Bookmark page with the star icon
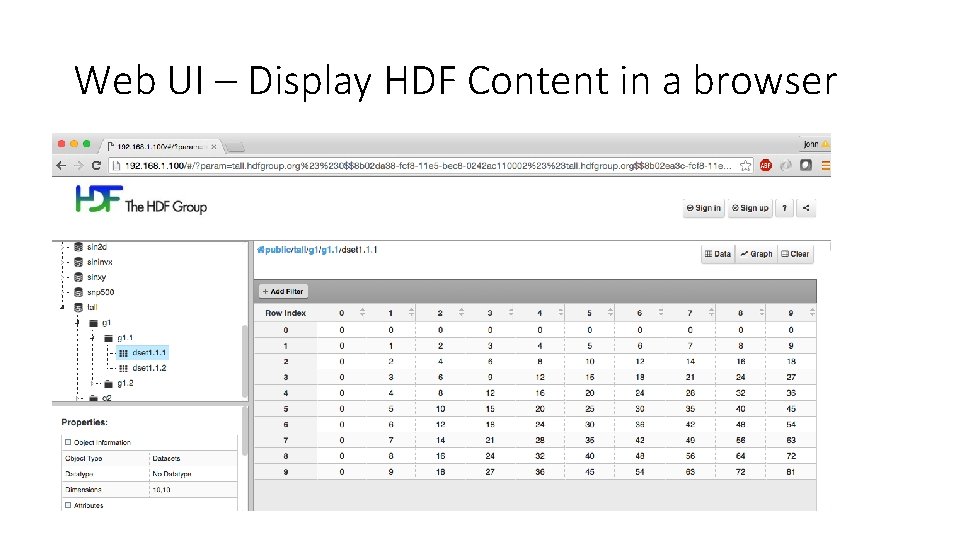The width and height of the screenshot is (960, 540). click(x=745, y=165)
